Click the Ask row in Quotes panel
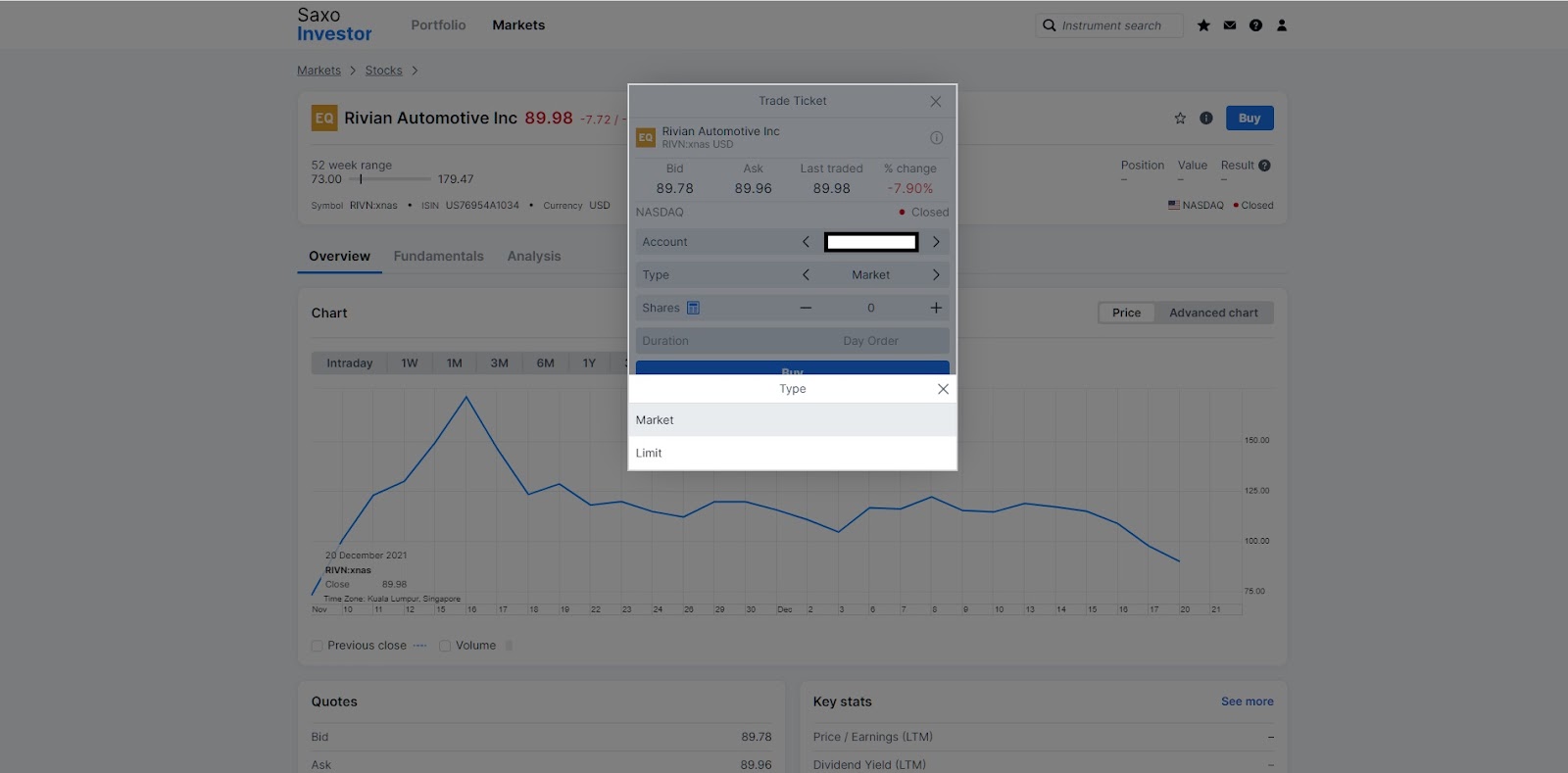This screenshot has height=773, width=1568. coord(542,764)
